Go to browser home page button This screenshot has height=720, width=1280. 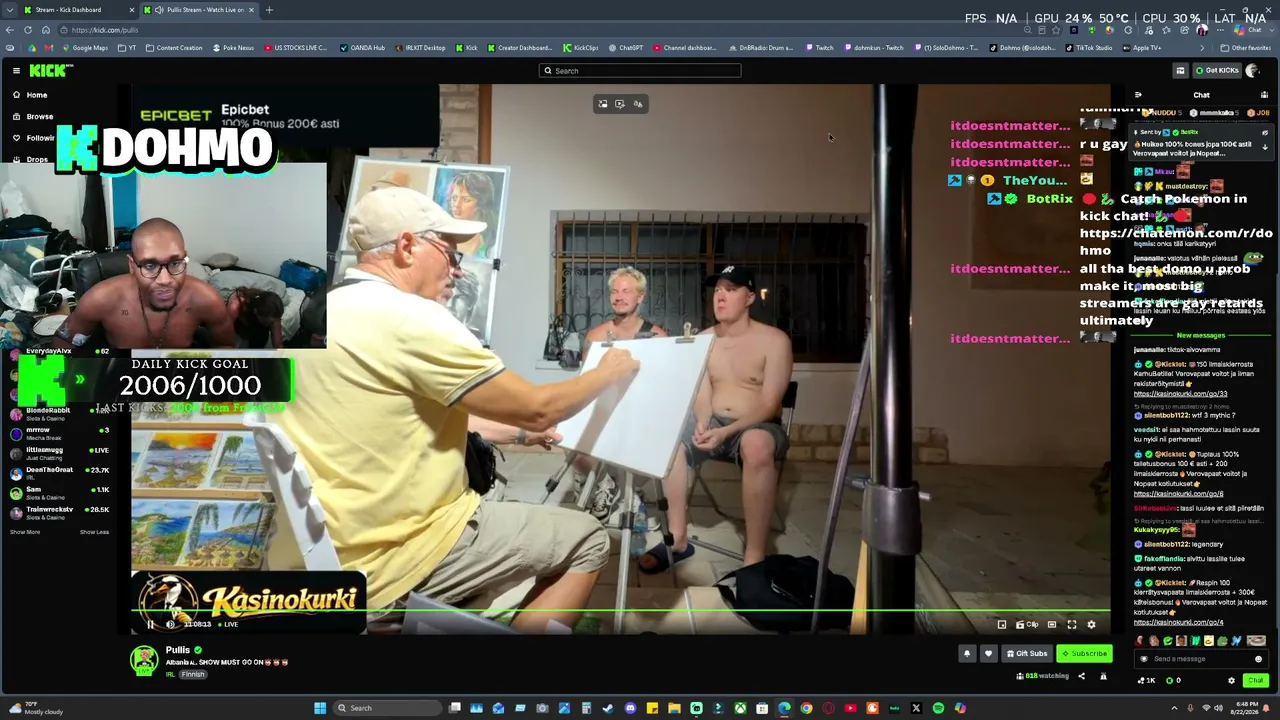coord(45,30)
